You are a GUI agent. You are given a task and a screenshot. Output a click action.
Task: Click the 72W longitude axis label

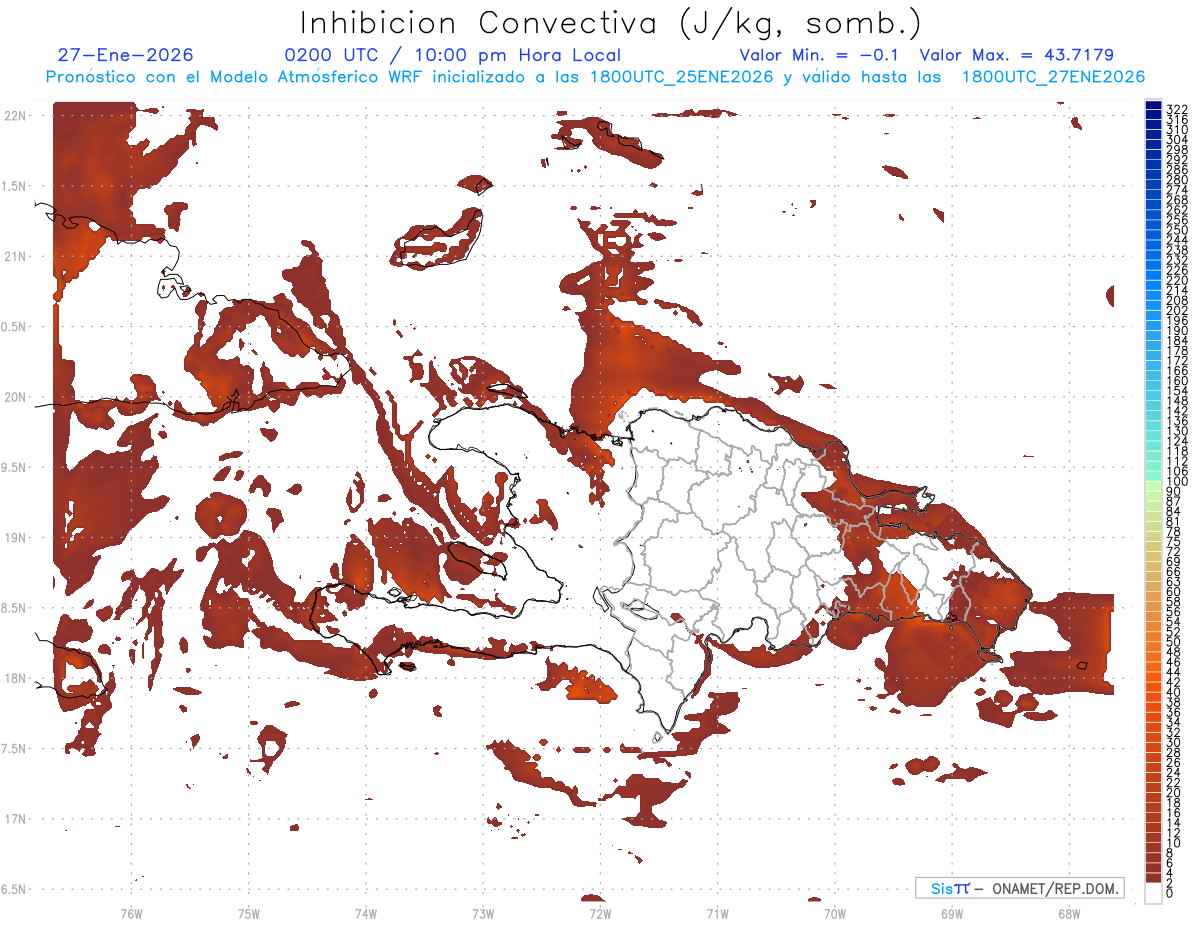click(600, 913)
